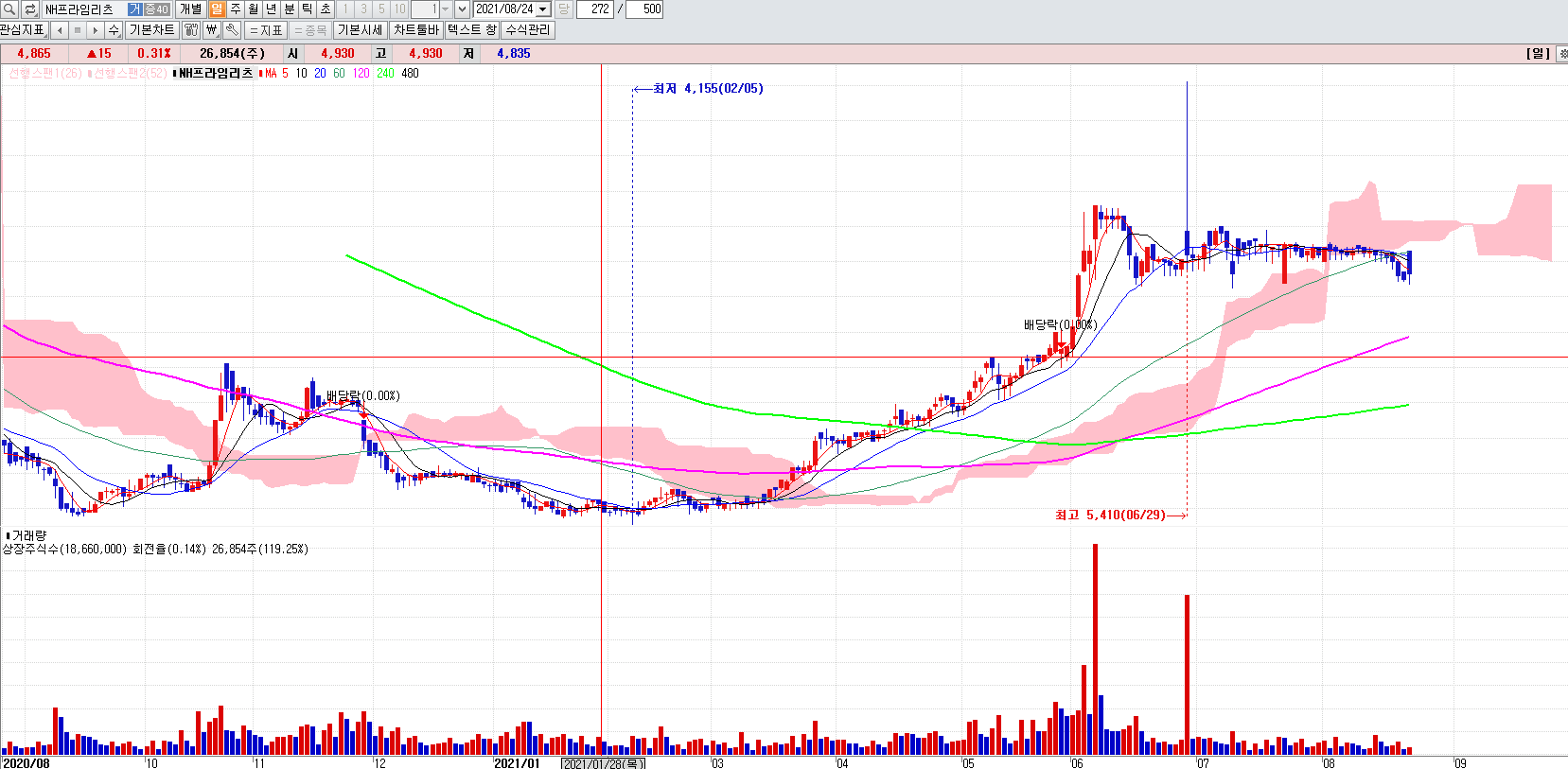Click the low price value 4,835
Viewport: 1568px width, 769px height.
[514, 54]
